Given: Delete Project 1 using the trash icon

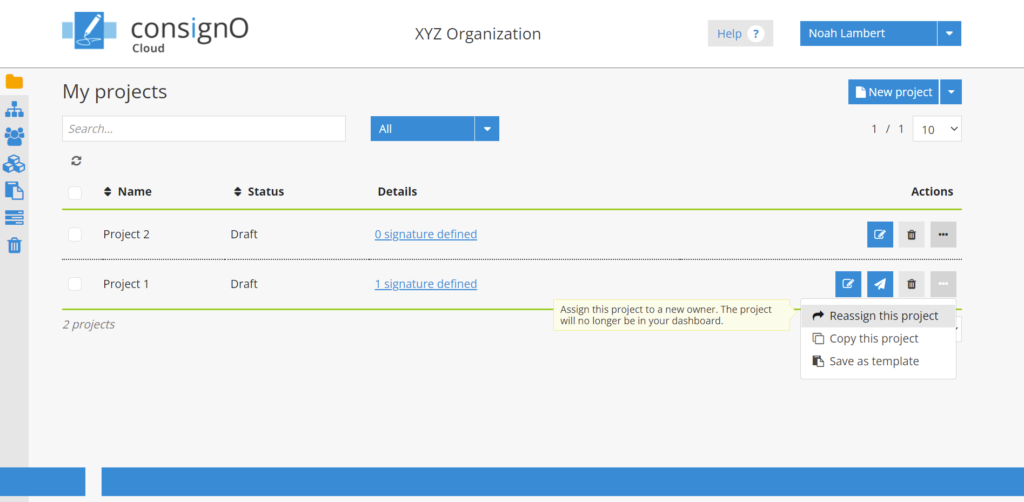Looking at the screenshot, I should tap(911, 284).
